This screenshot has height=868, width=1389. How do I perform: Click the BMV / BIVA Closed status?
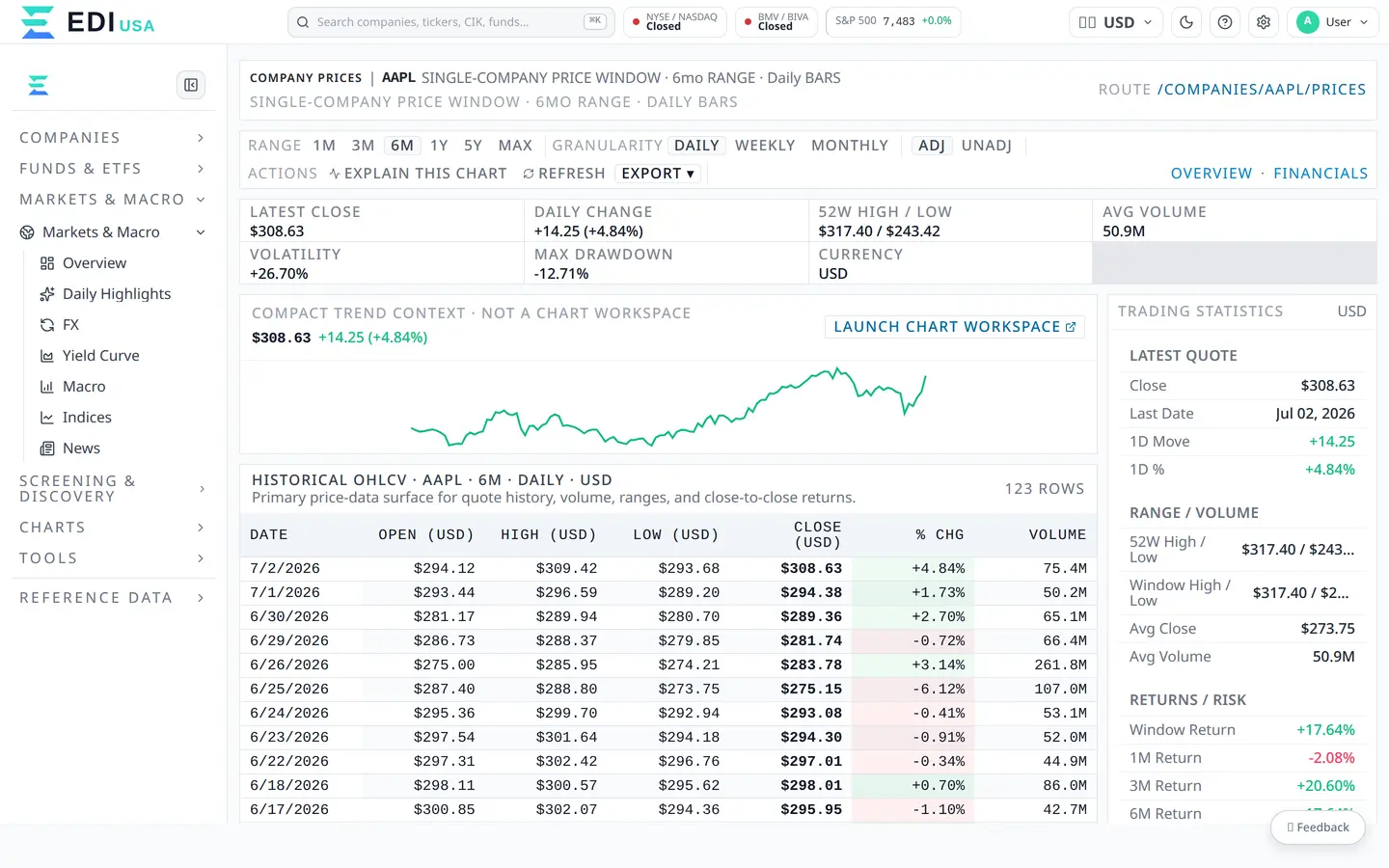tap(776, 22)
